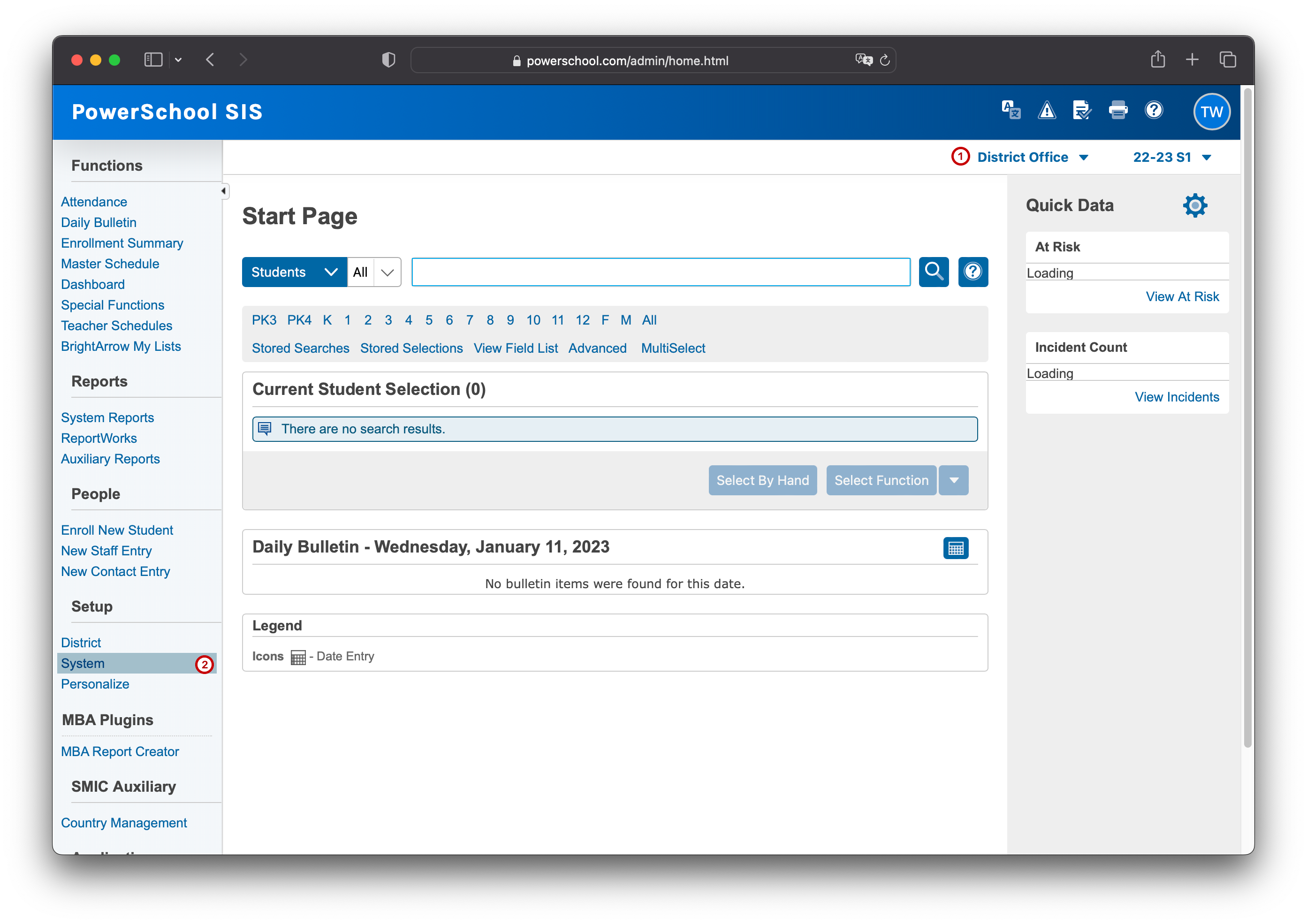Open Master Schedule from Functions menu

[x=110, y=264]
